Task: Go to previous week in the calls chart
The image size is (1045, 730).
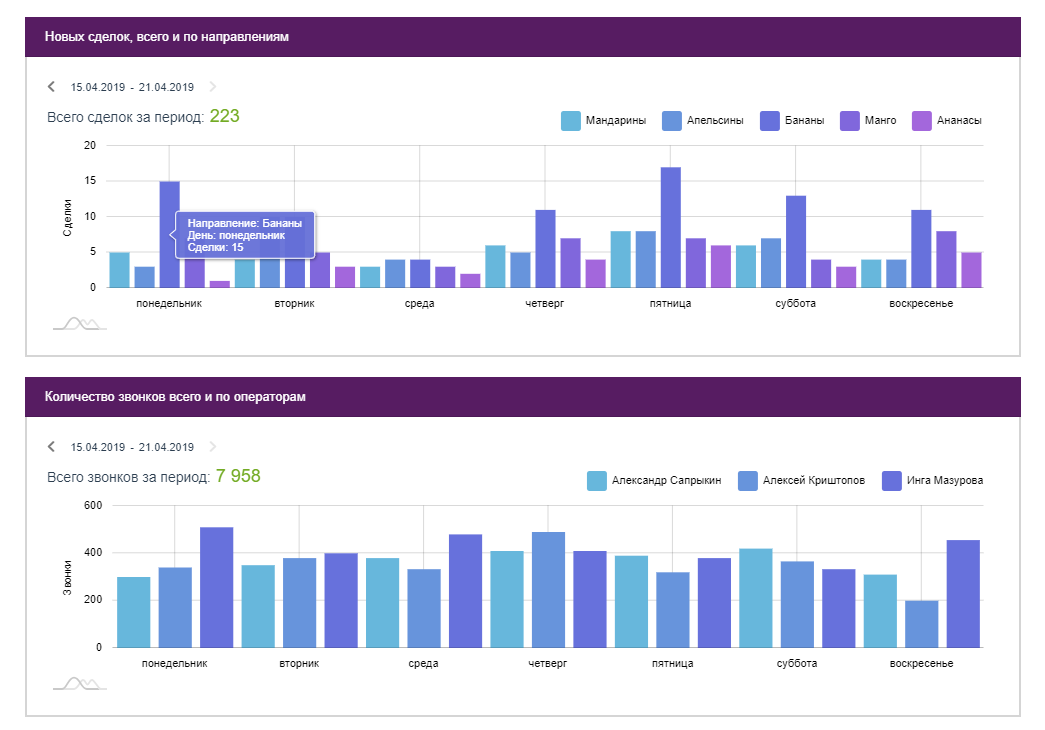Action: 51,447
